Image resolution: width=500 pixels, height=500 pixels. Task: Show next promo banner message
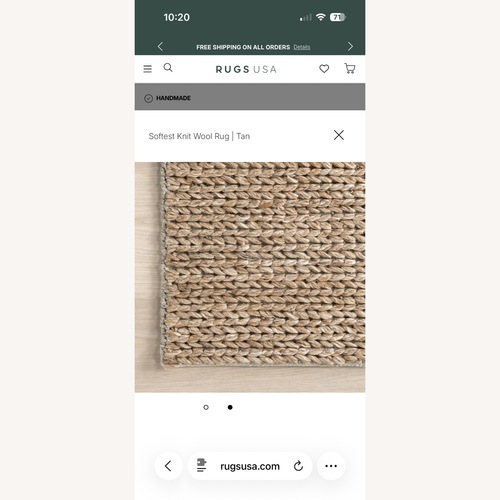click(350, 46)
